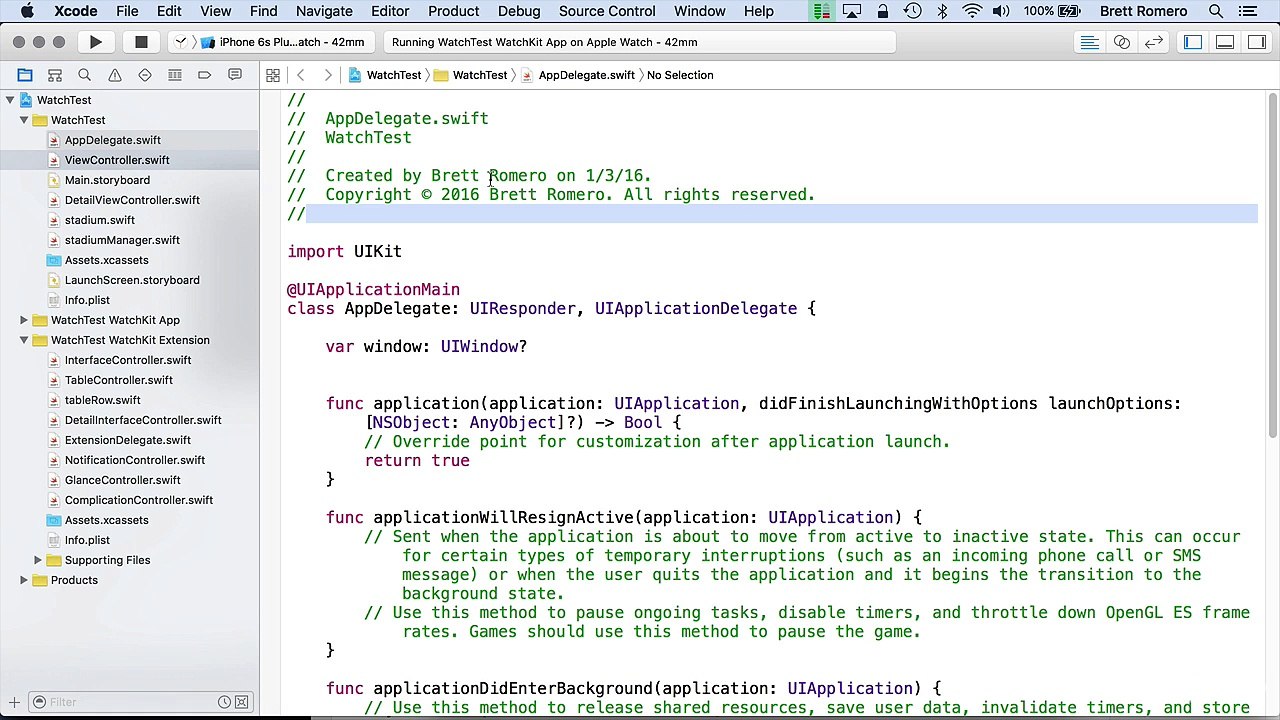
Task: Expand the WatchTest WatchKit App group
Action: pos(24,320)
